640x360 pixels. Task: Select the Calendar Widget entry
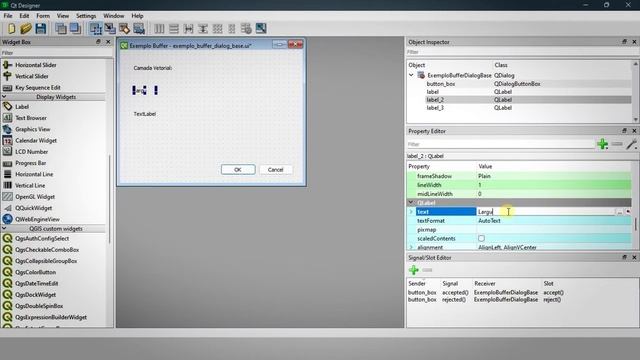36,140
